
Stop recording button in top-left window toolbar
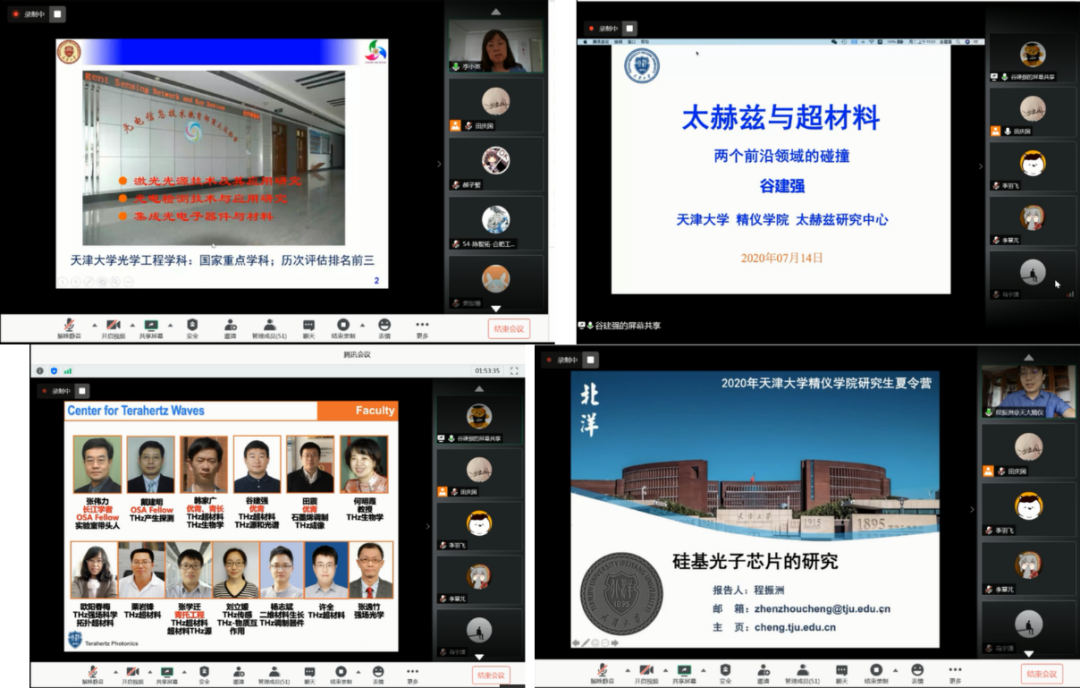pos(343,328)
